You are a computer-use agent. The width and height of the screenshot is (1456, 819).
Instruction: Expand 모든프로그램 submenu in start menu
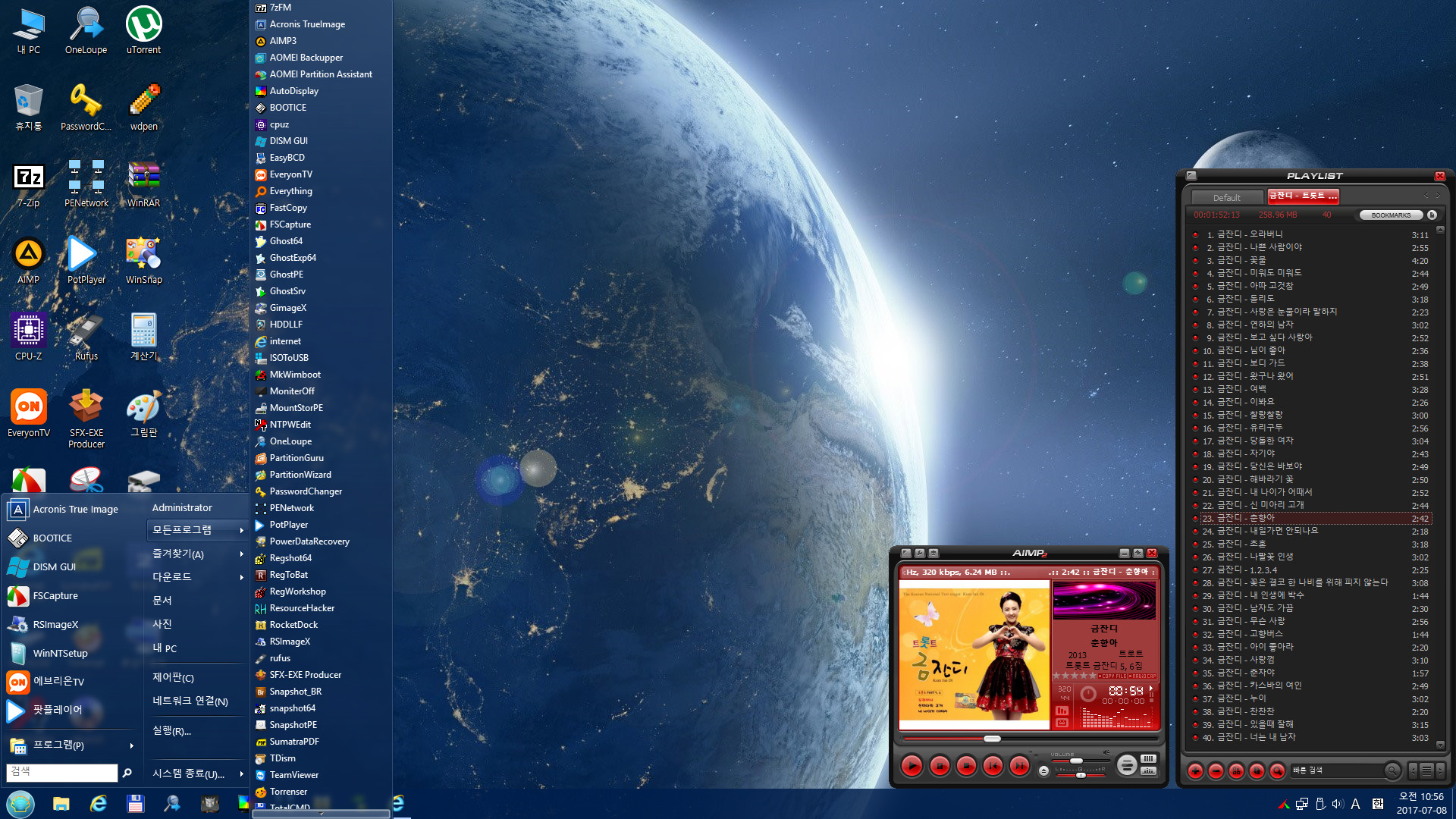pyautogui.click(x=197, y=530)
